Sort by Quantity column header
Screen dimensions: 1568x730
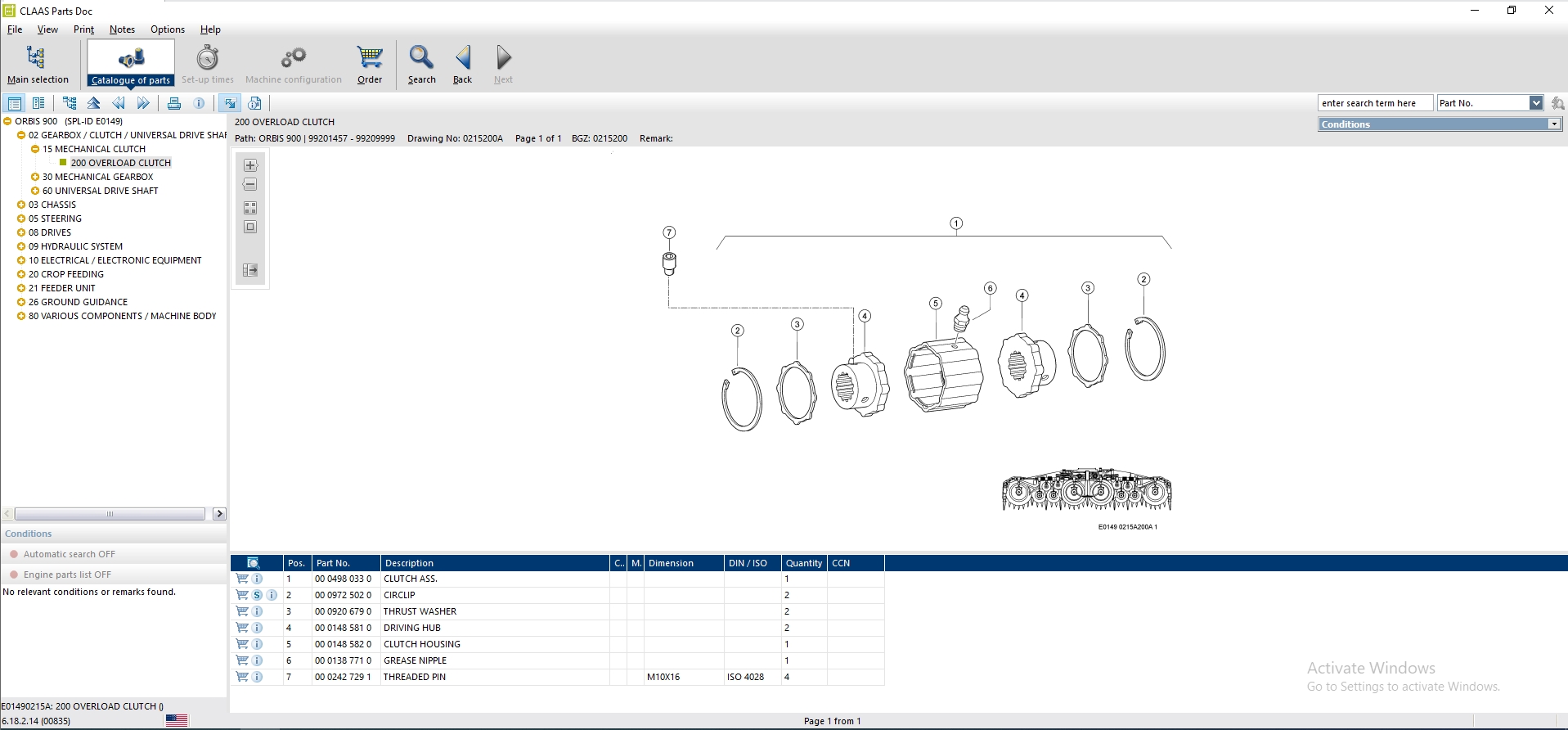(804, 563)
